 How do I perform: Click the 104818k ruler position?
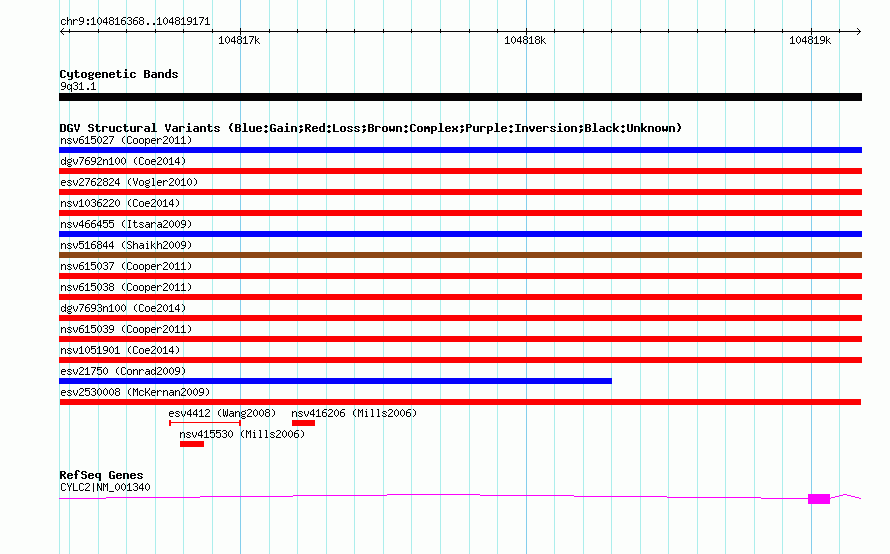click(525, 40)
